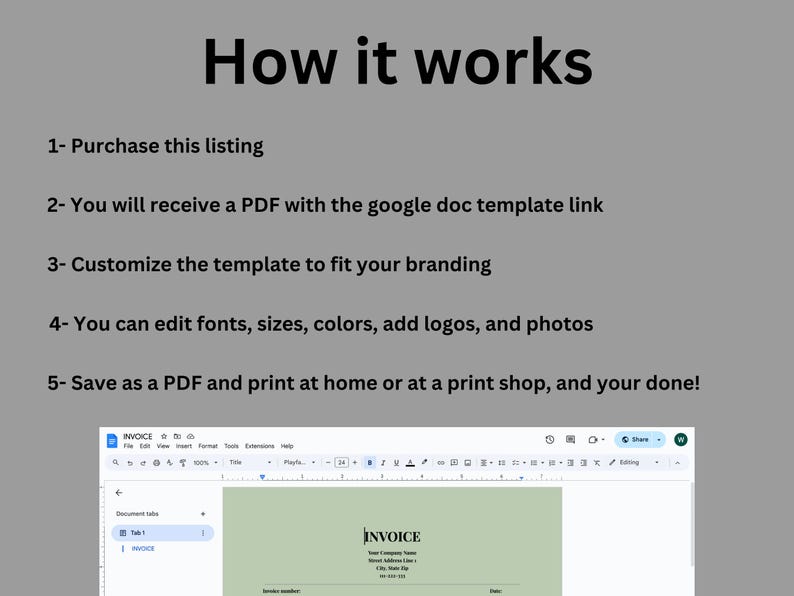This screenshot has width=794, height=596.
Task: Insert an image from the toolbar
Action: (x=468, y=463)
